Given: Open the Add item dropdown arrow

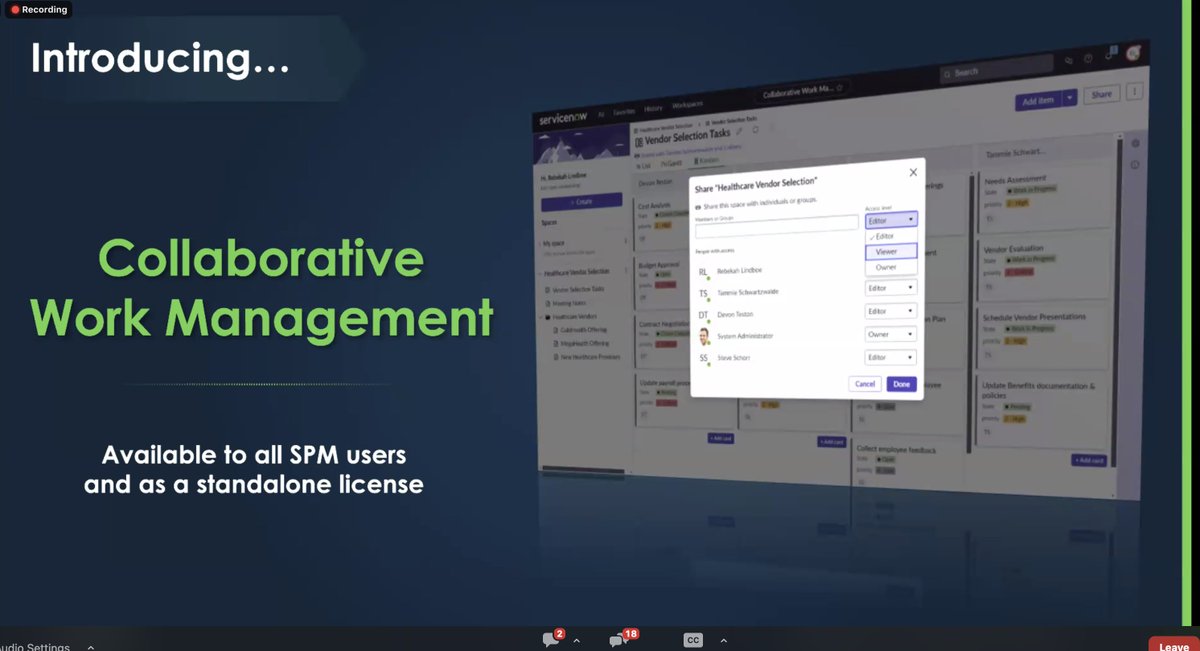Looking at the screenshot, I should tap(1070, 98).
